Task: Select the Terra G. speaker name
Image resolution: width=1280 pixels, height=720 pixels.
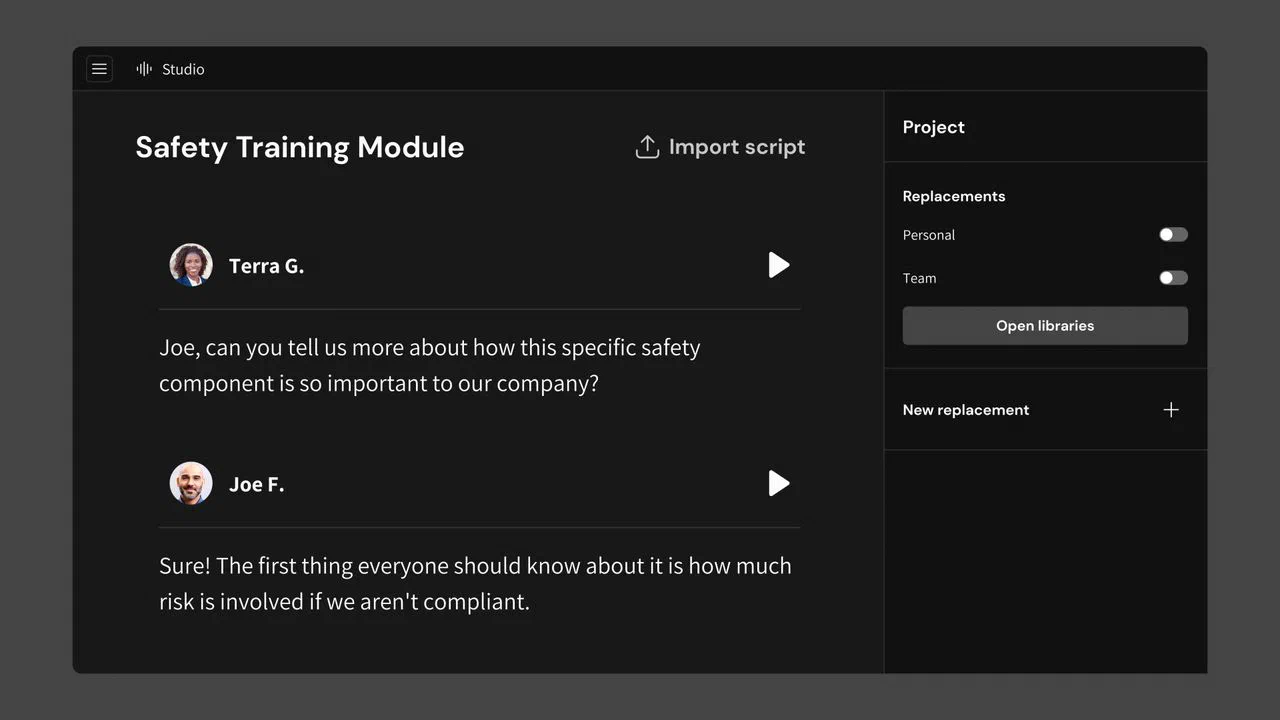Action: pyautogui.click(x=266, y=266)
